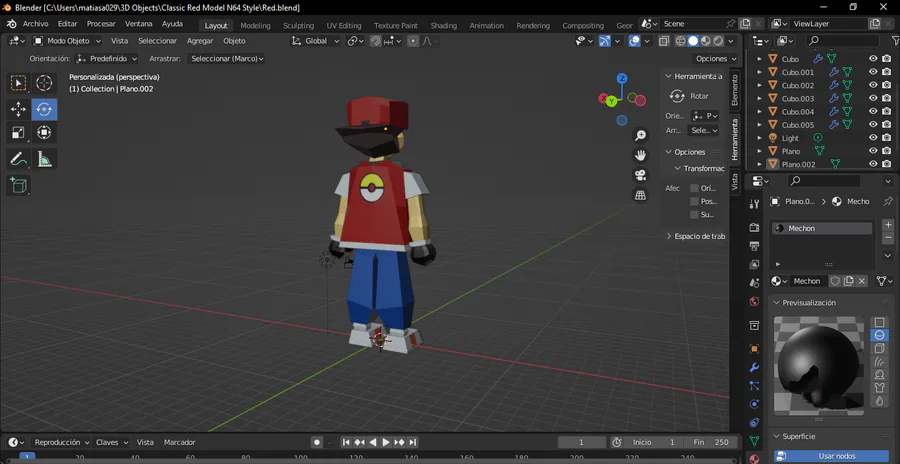The height and width of the screenshot is (464, 900).
Task: Open the Output properties tab
Action: coord(754,246)
